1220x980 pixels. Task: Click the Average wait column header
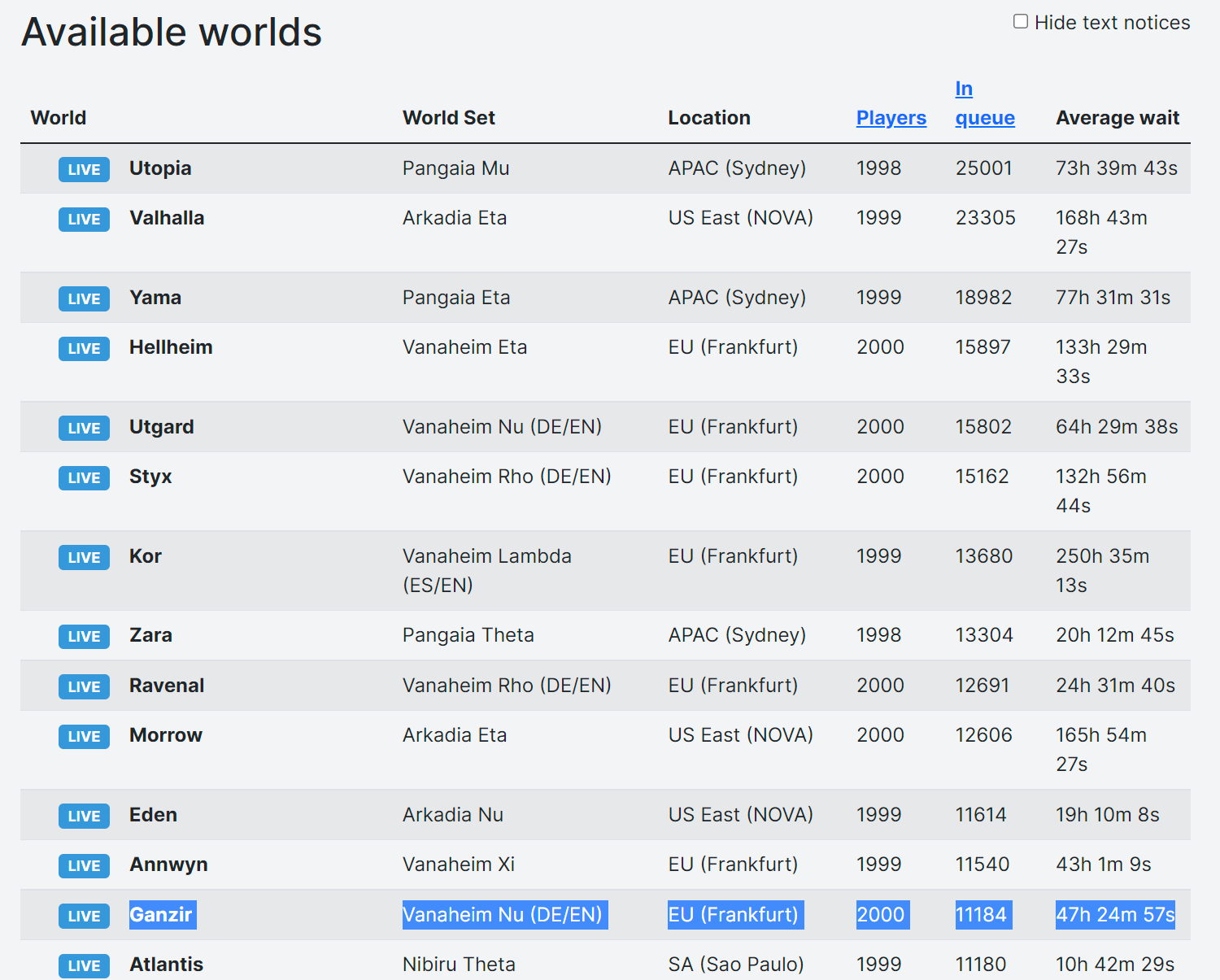coord(1118,118)
